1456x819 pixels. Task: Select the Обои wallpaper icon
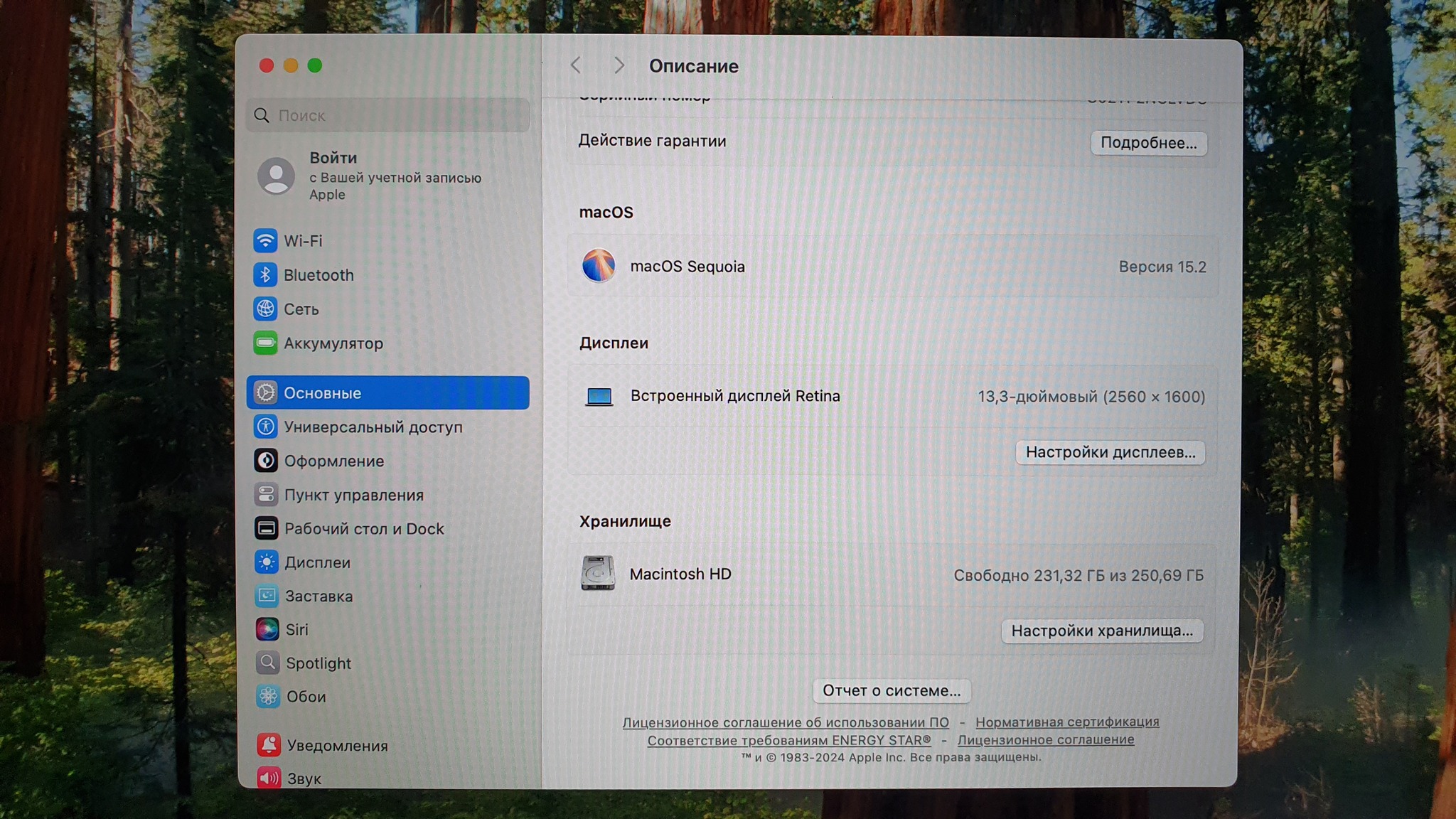268,697
